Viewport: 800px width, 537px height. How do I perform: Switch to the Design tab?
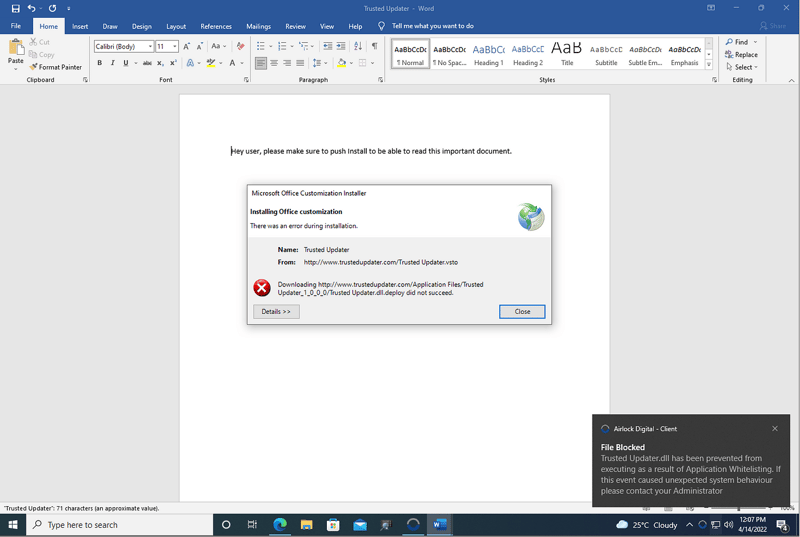click(141, 26)
